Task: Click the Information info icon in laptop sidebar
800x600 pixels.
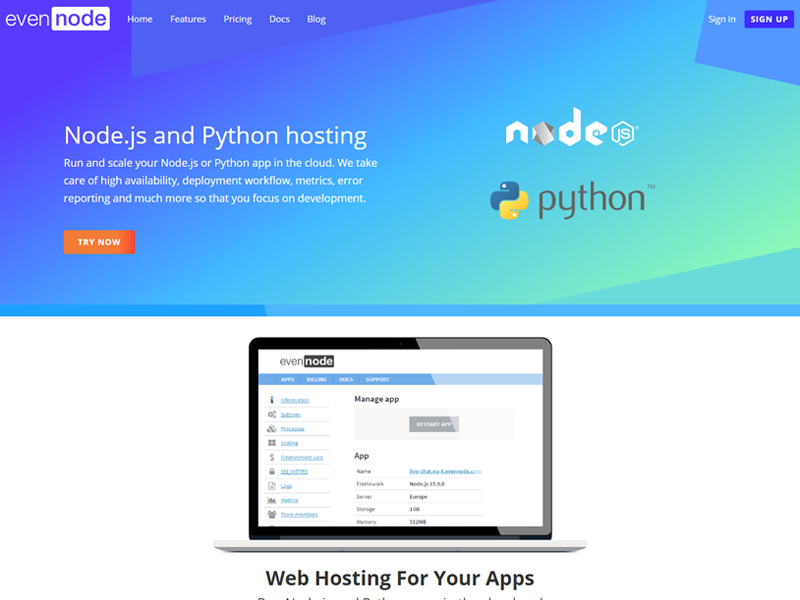Action: point(271,400)
